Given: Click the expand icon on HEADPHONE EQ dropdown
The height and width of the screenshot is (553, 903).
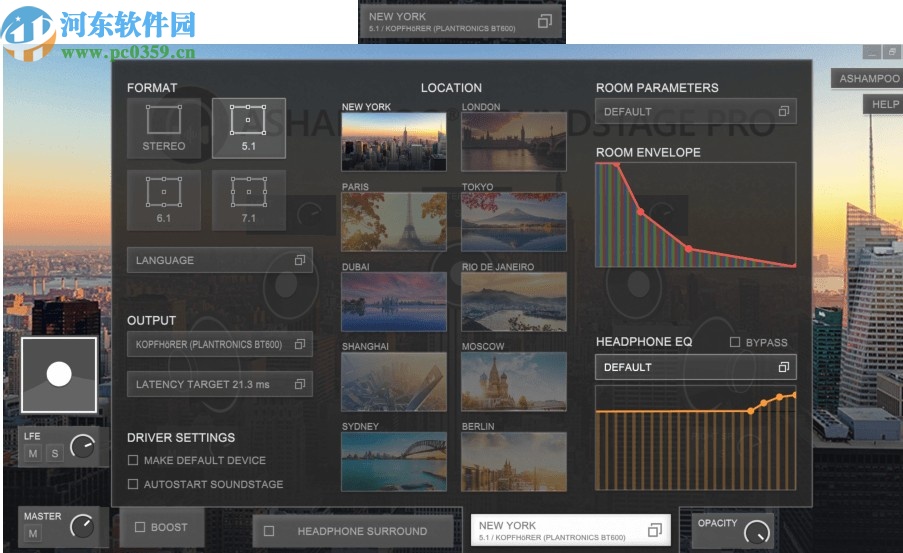Looking at the screenshot, I should 784,367.
